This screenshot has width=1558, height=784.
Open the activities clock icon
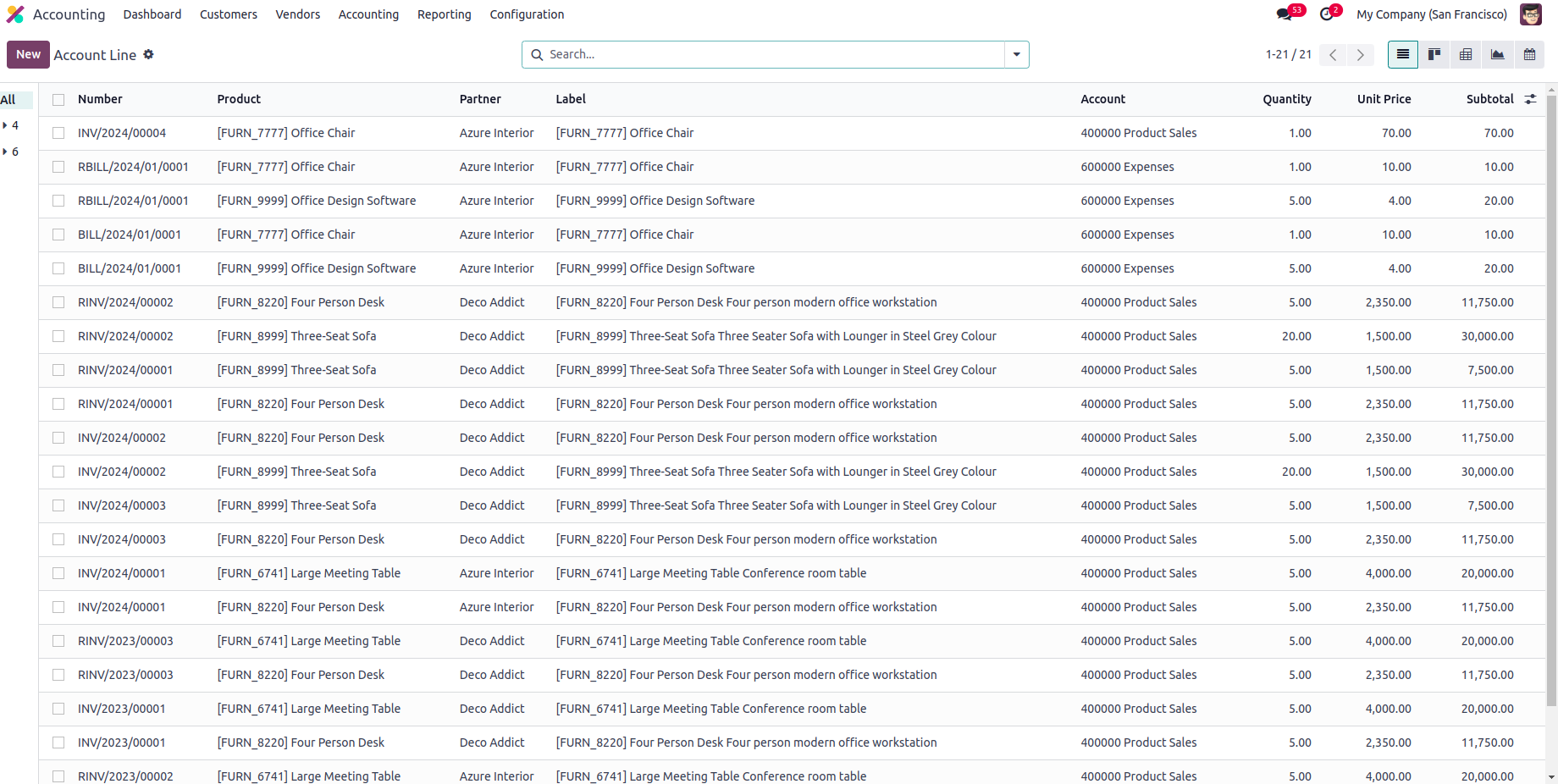1327,14
